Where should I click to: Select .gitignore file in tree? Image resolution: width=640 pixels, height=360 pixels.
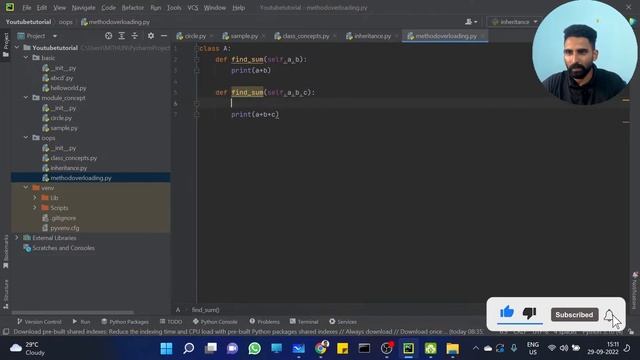click(59, 218)
